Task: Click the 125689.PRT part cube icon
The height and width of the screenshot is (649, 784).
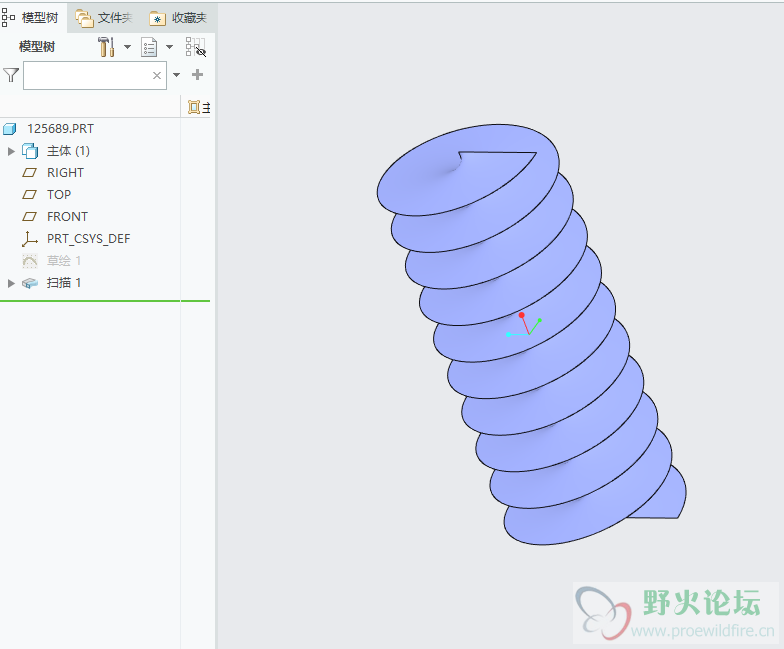Action: pyautogui.click(x=10, y=129)
